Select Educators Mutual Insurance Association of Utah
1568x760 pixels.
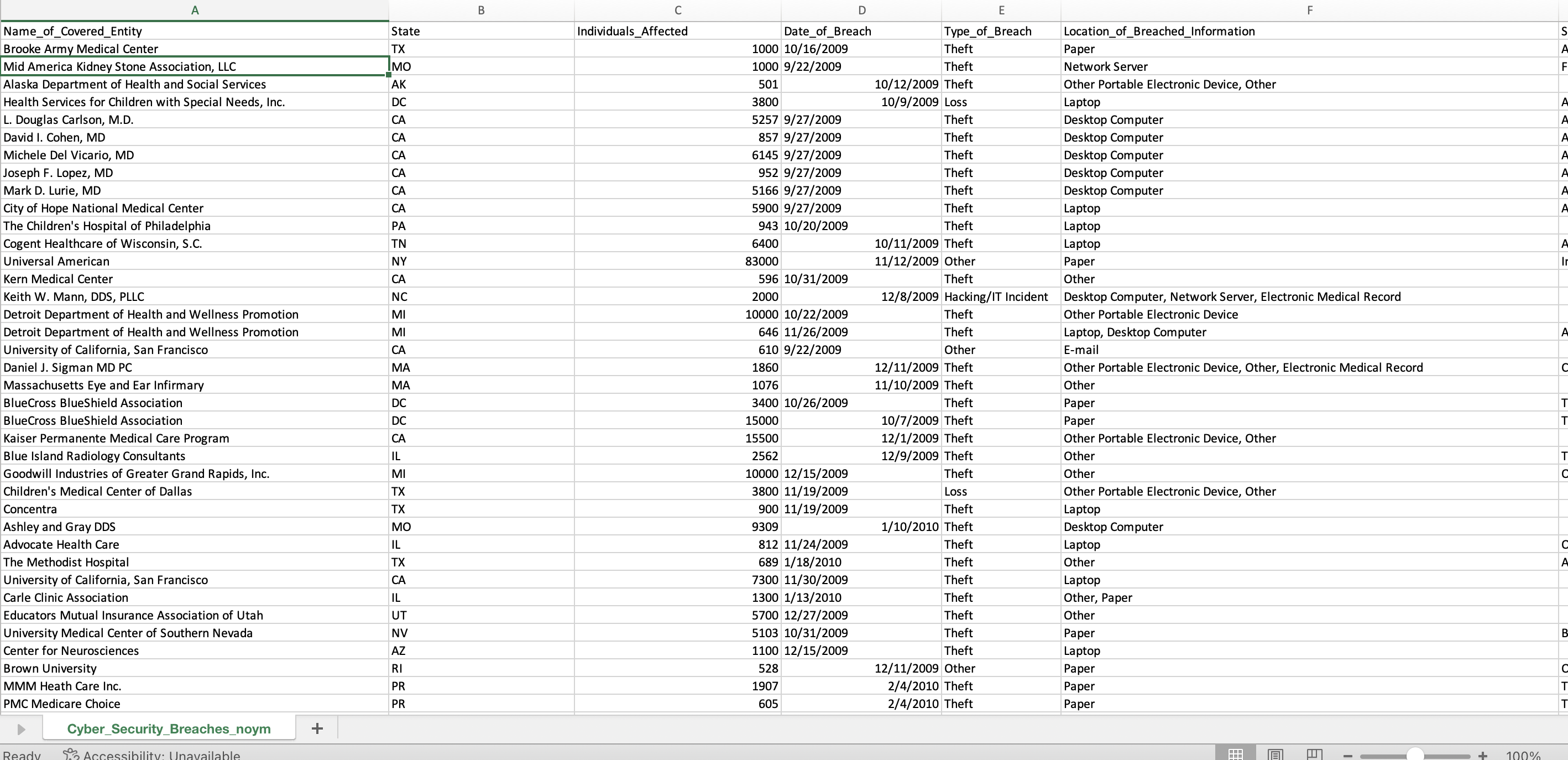tap(195, 615)
